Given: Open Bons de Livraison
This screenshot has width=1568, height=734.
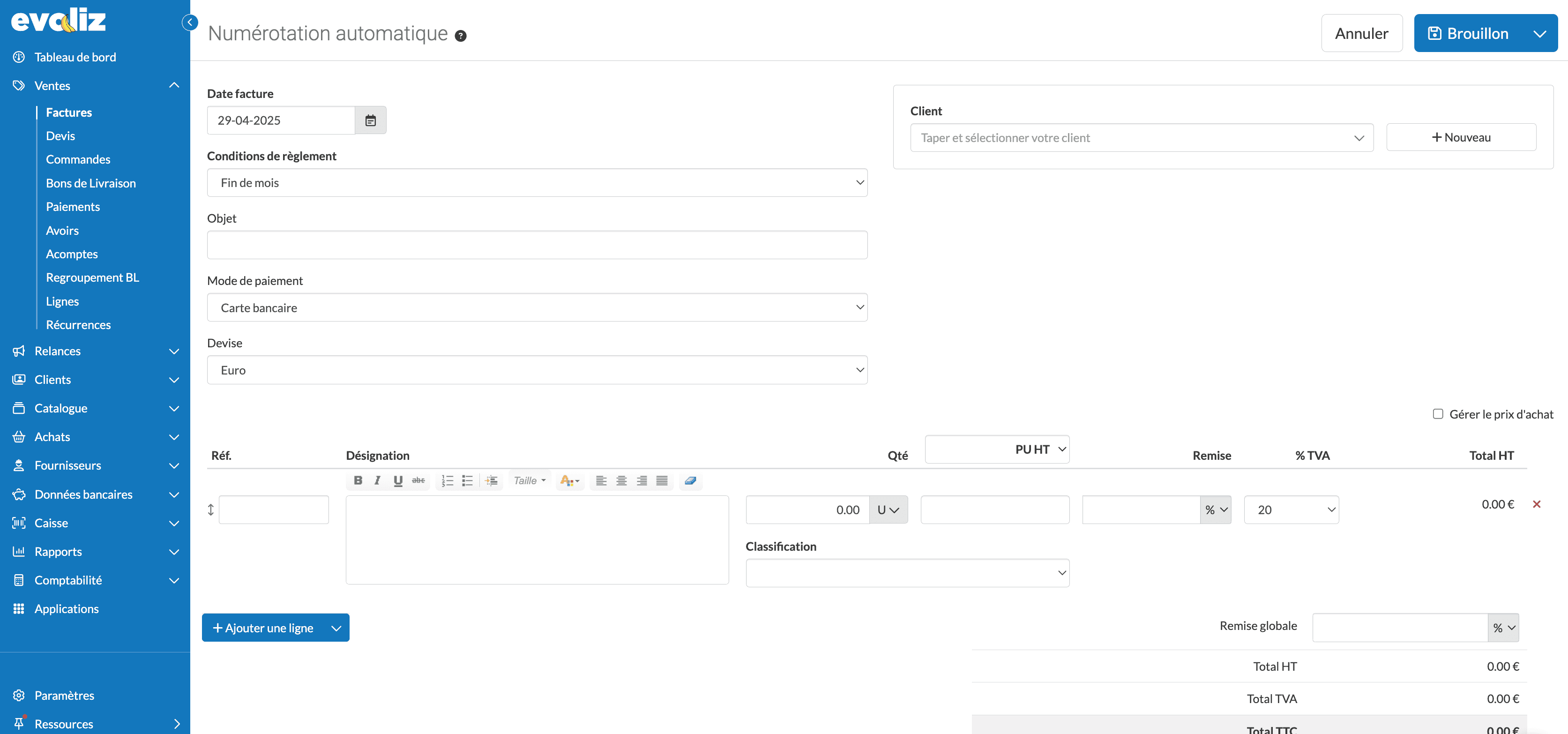Looking at the screenshot, I should (x=91, y=183).
